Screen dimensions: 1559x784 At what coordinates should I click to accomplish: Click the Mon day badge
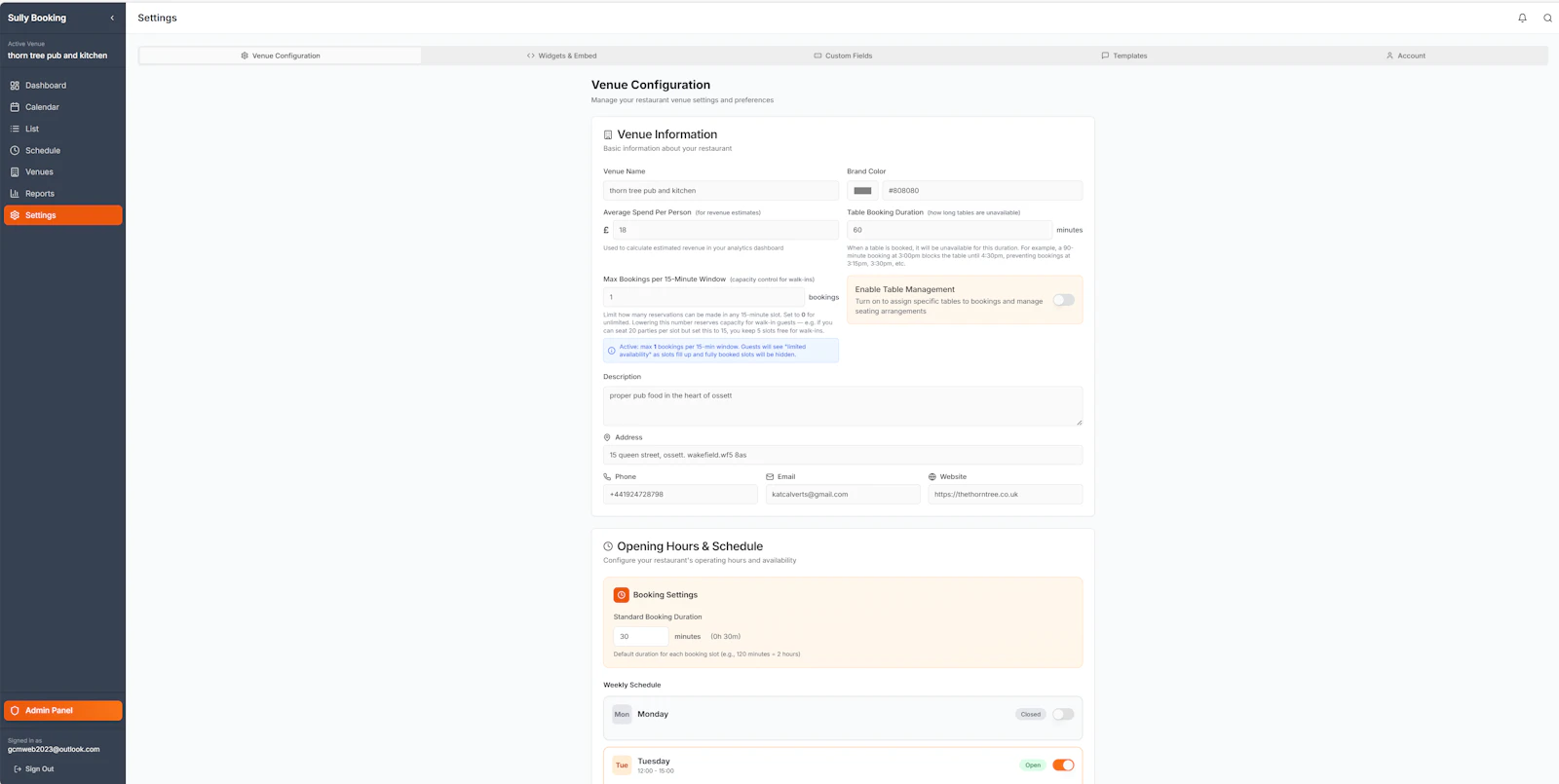(622, 714)
